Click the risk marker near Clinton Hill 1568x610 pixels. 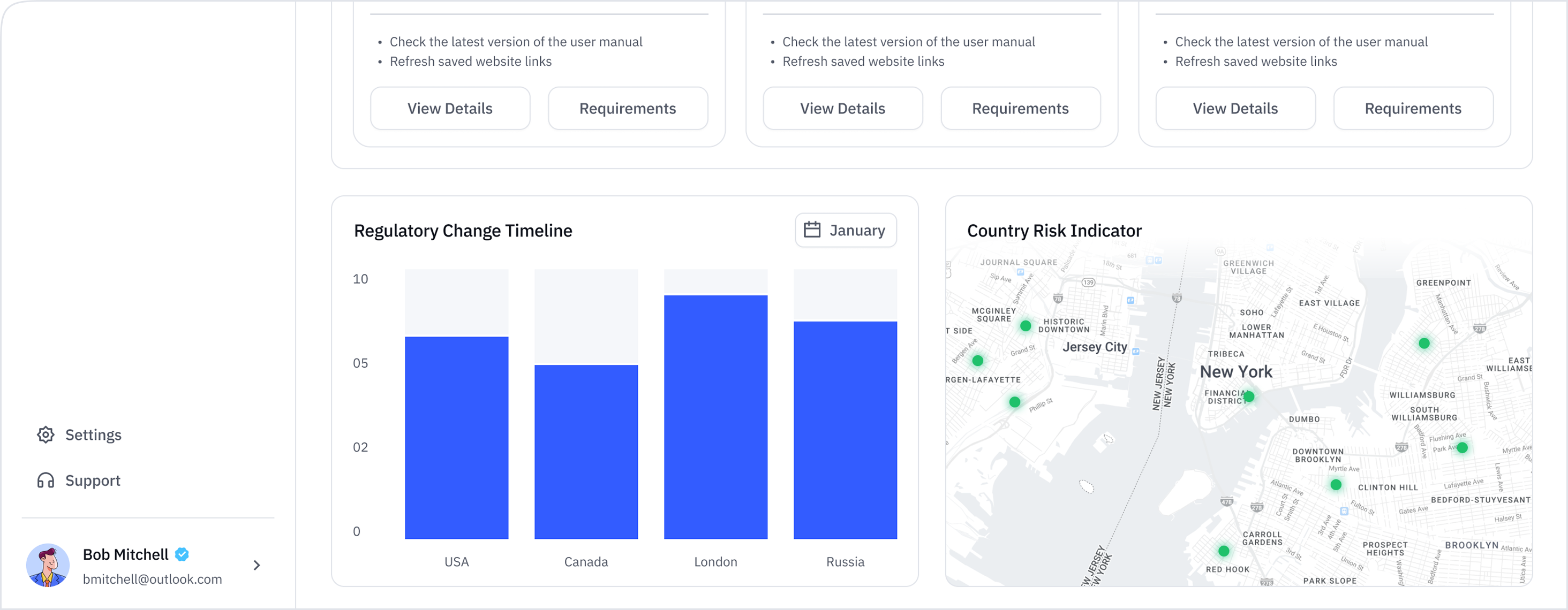tap(1335, 485)
